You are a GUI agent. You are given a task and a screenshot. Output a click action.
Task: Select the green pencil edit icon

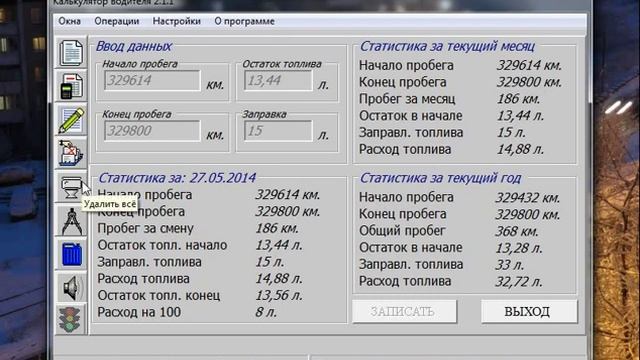tap(71, 120)
